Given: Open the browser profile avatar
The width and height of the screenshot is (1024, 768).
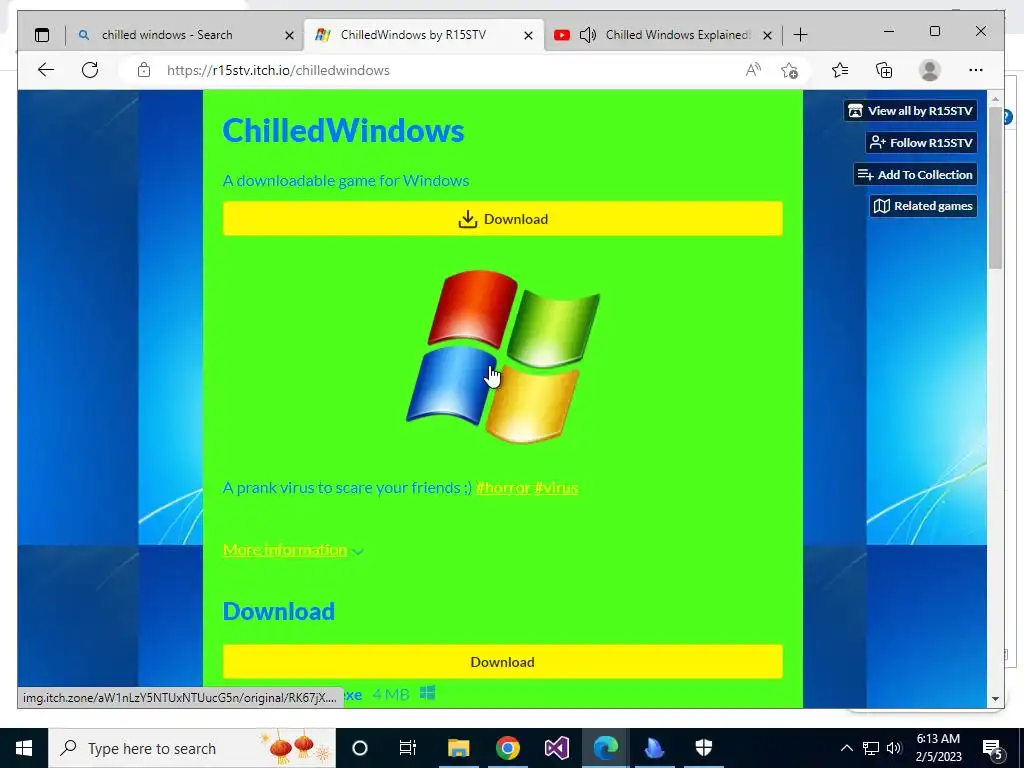Looking at the screenshot, I should (x=929, y=70).
